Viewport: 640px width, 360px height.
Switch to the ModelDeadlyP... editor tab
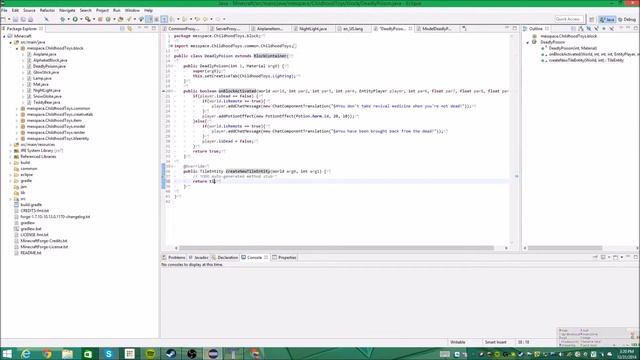(436, 29)
